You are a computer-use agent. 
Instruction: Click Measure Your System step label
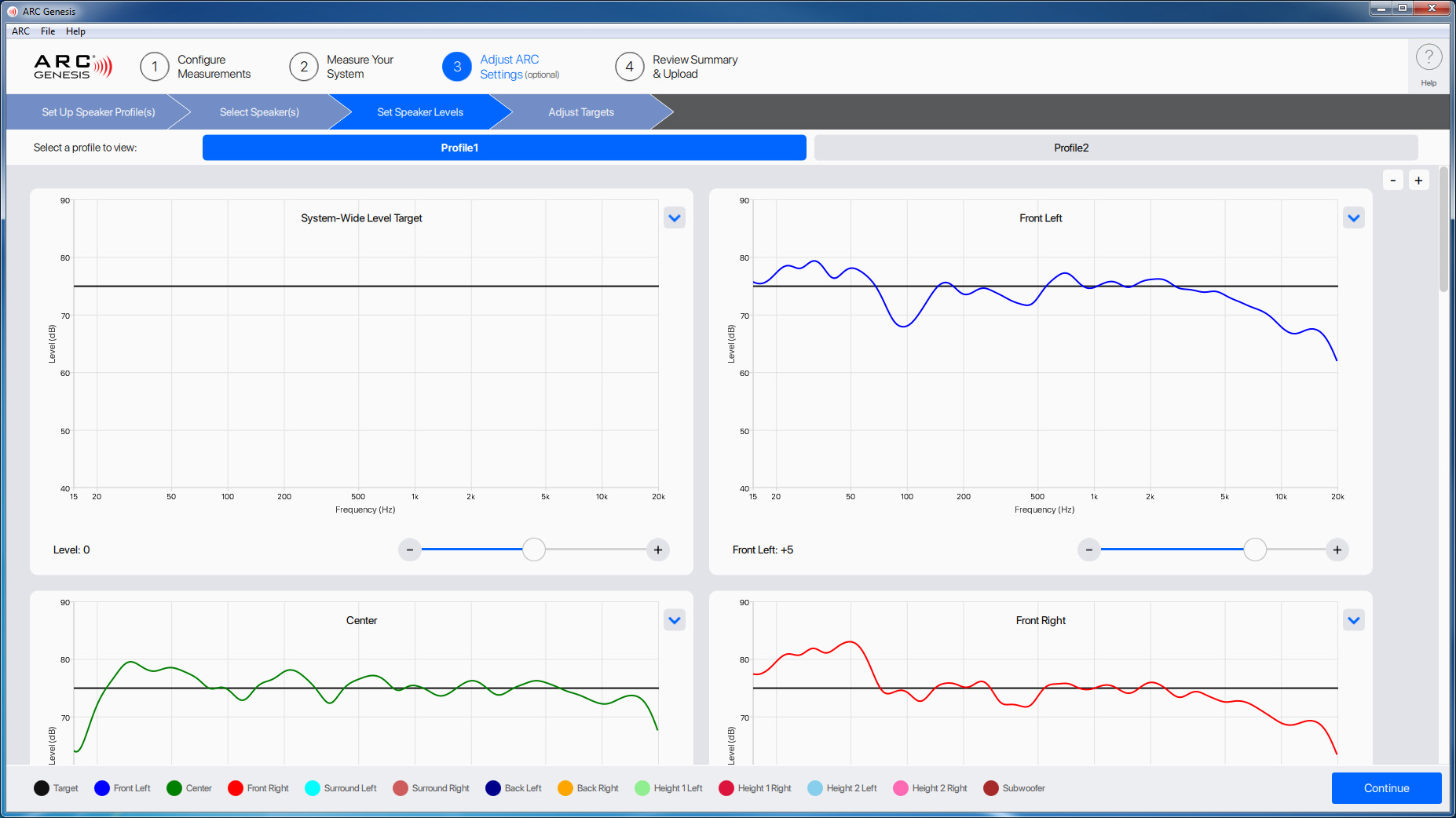point(360,67)
